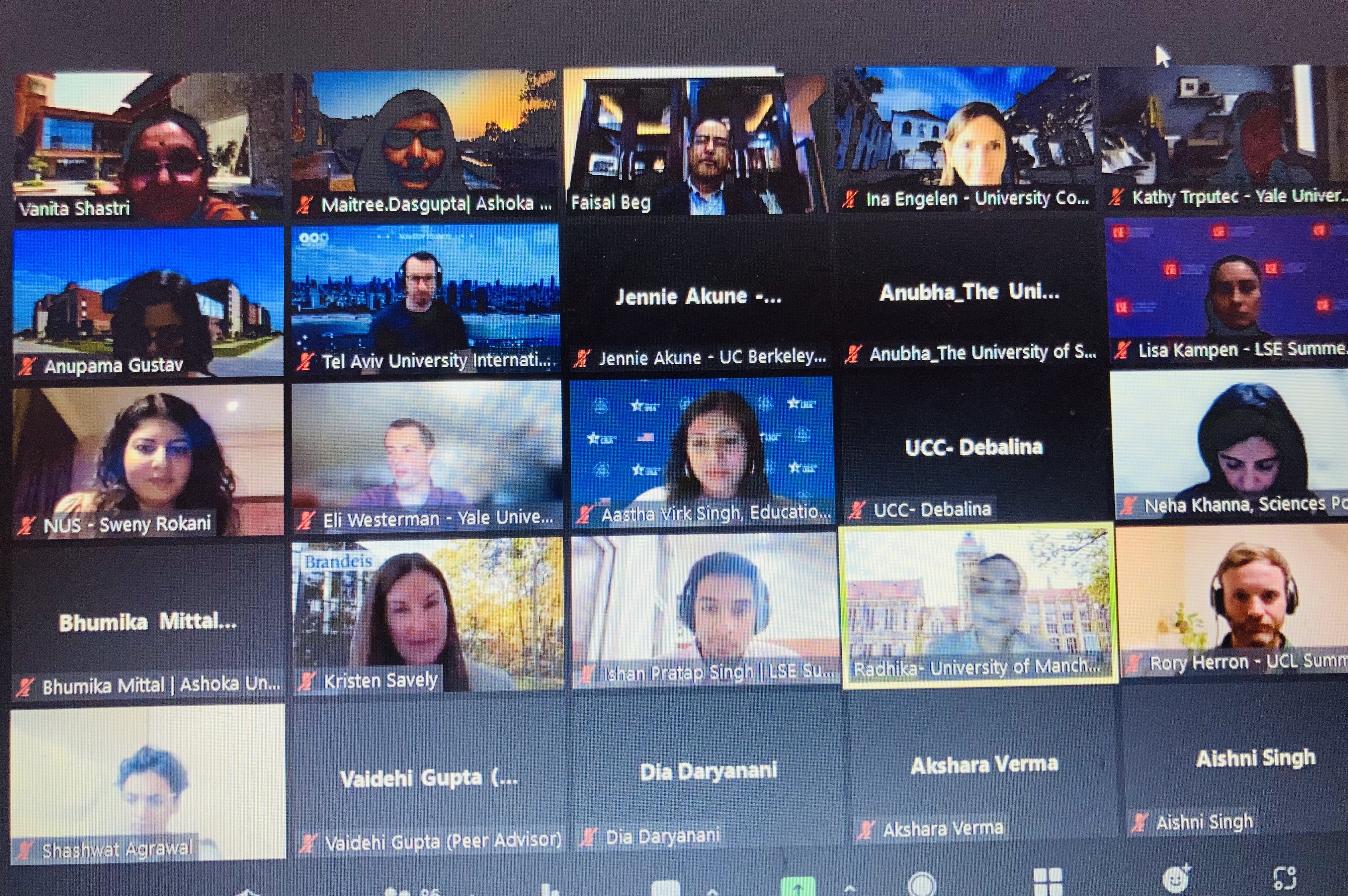Select Vanita Shastri's video tile
Screen dimensions: 1348x896
point(149,146)
